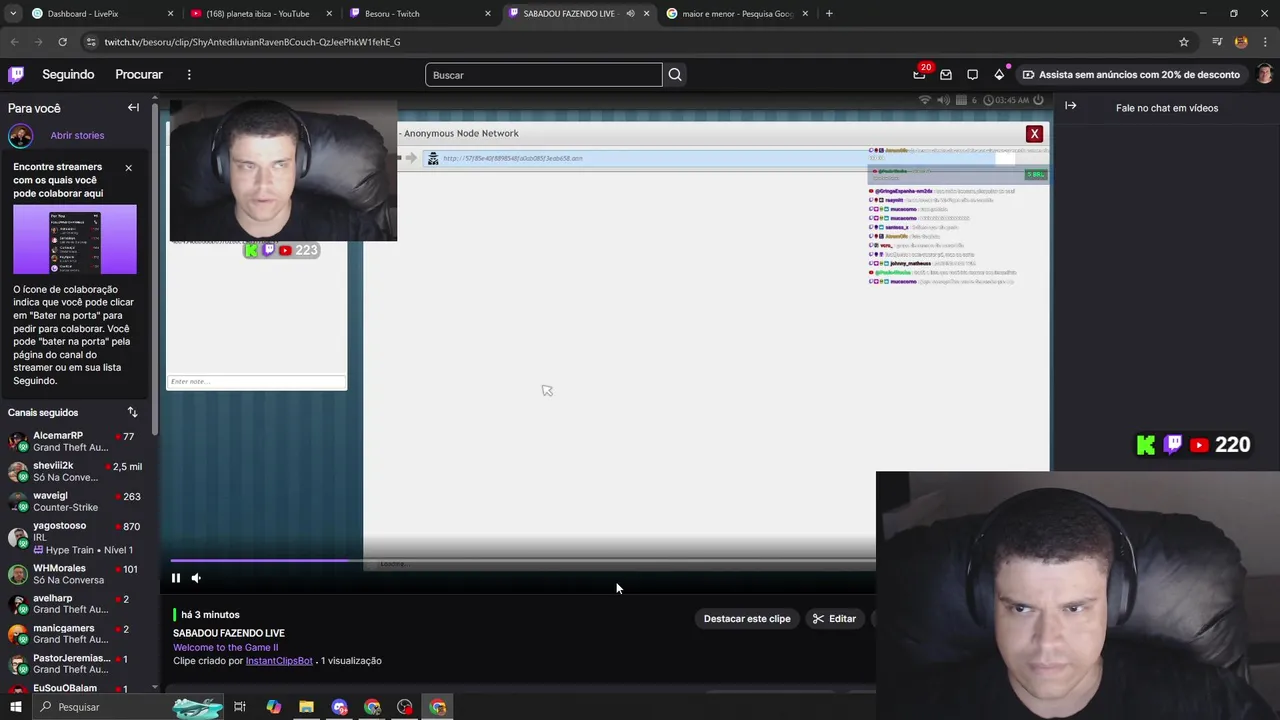Pause the clip playback

tap(176, 578)
